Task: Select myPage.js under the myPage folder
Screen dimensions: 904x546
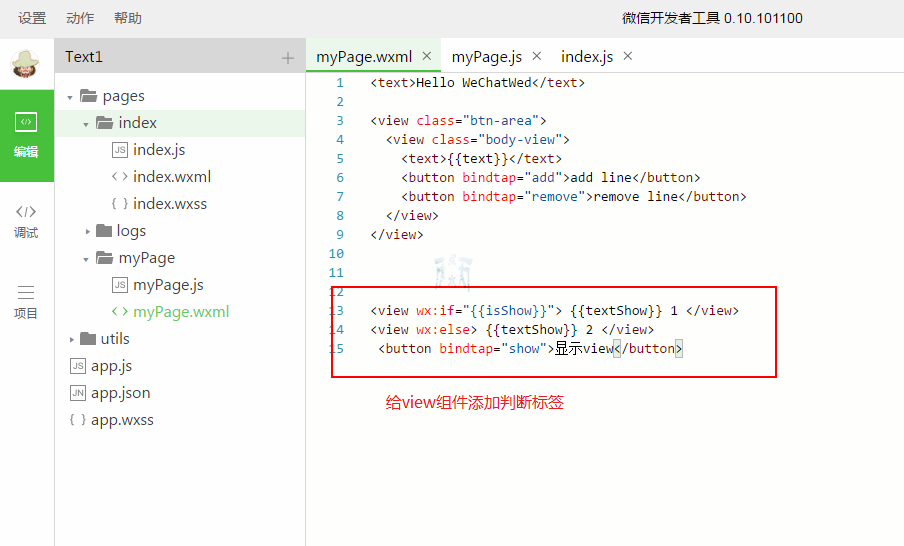Action: (168, 285)
